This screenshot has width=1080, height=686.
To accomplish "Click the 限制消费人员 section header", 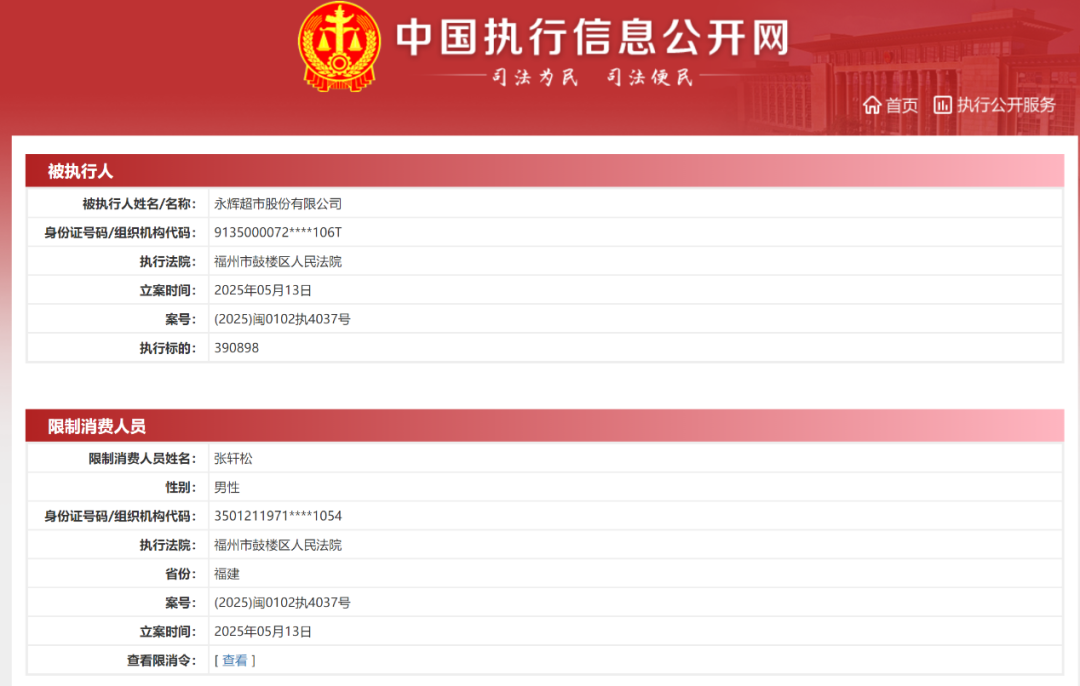I will pyautogui.click(x=545, y=426).
